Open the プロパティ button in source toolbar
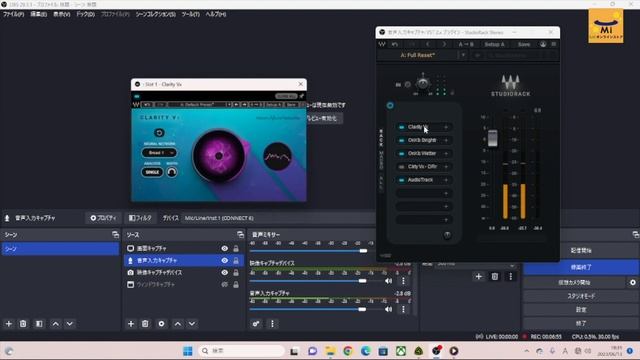640x360 pixels. click(x=103, y=218)
